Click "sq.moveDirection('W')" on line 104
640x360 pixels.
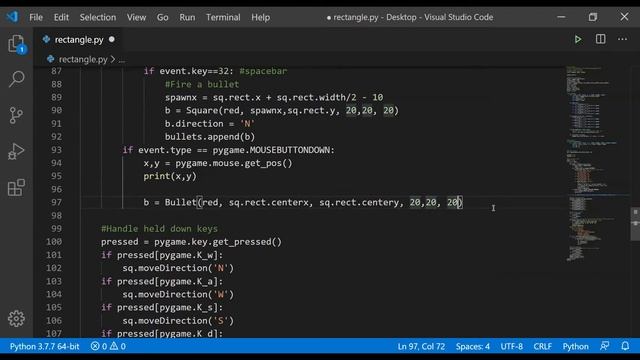(178, 294)
